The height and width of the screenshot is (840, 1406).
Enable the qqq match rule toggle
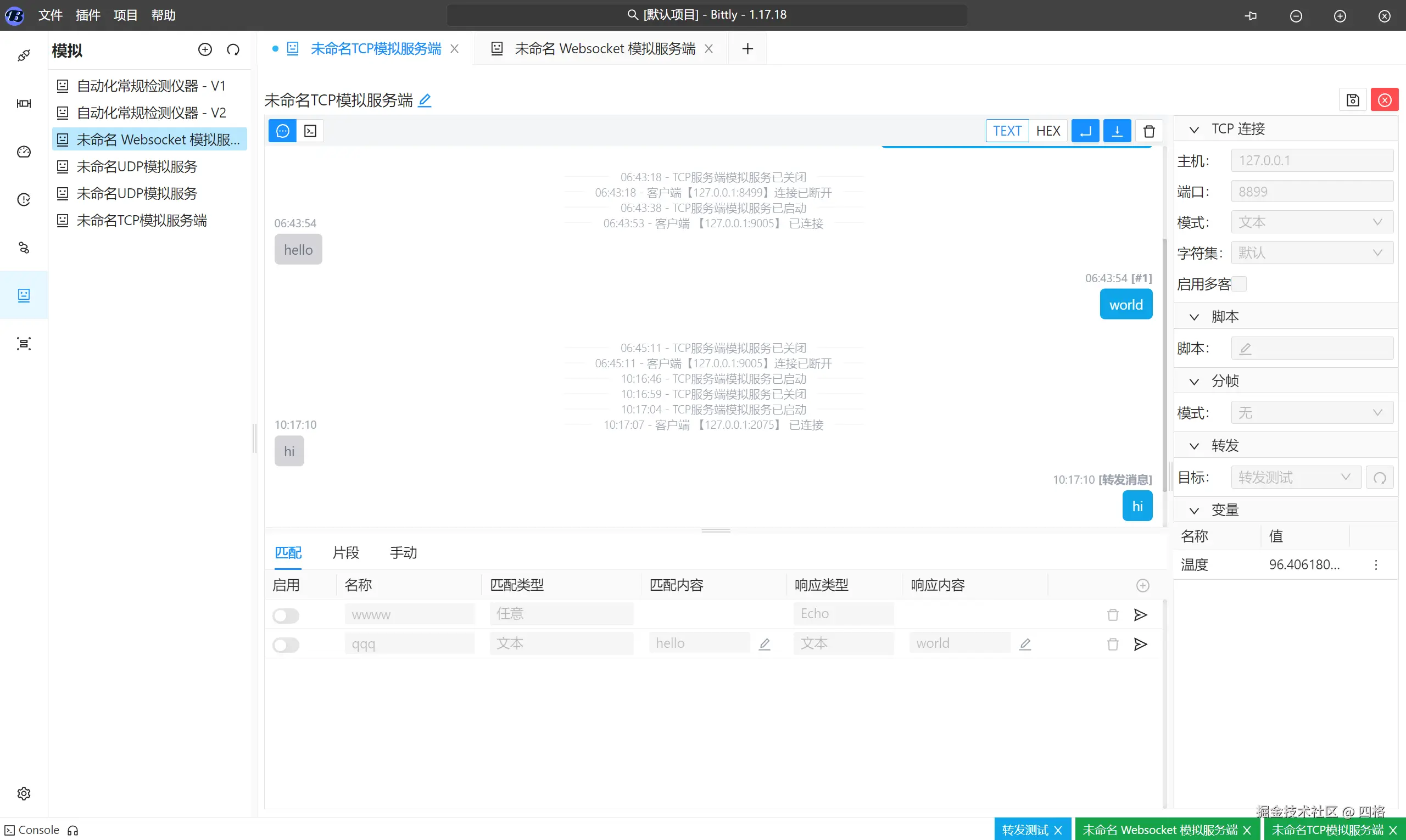[x=286, y=645]
